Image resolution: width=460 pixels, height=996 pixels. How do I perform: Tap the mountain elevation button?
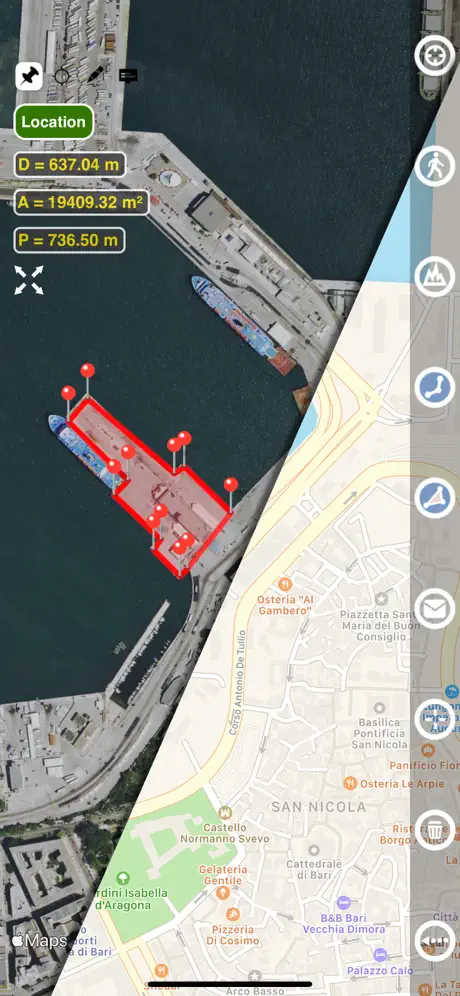point(435,277)
